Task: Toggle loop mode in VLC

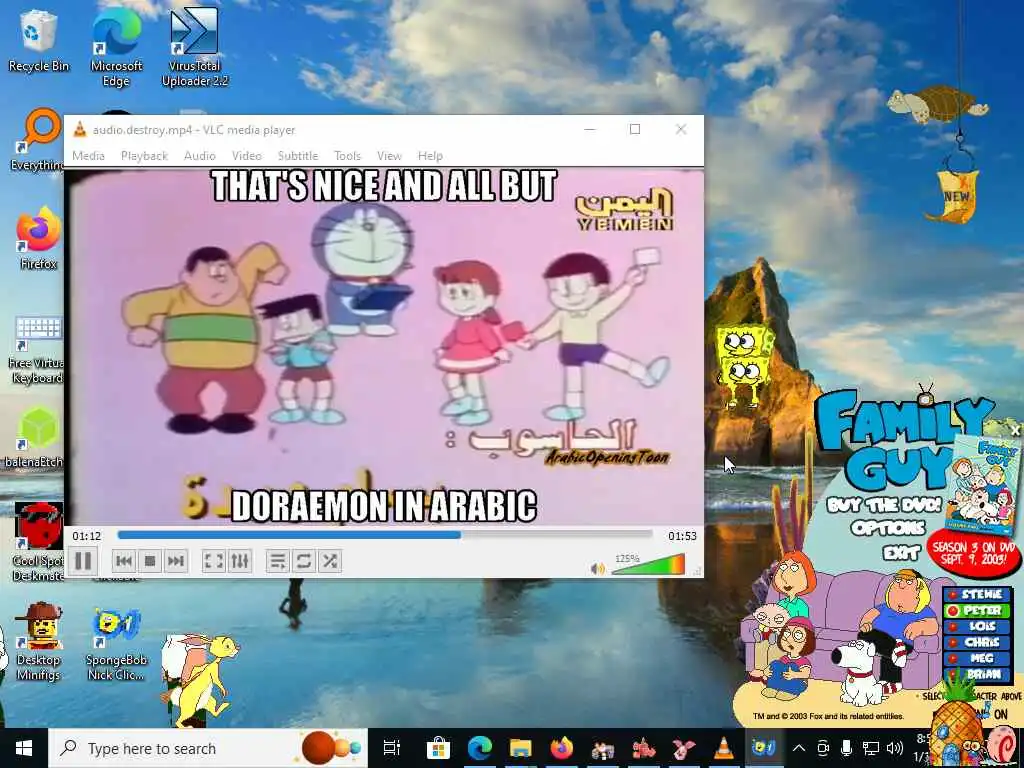Action: [x=304, y=561]
